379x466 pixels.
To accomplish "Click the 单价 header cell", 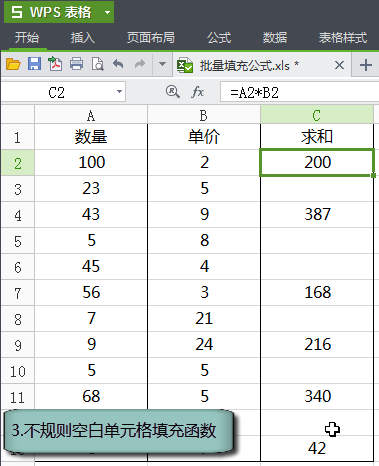I will (x=204, y=137).
